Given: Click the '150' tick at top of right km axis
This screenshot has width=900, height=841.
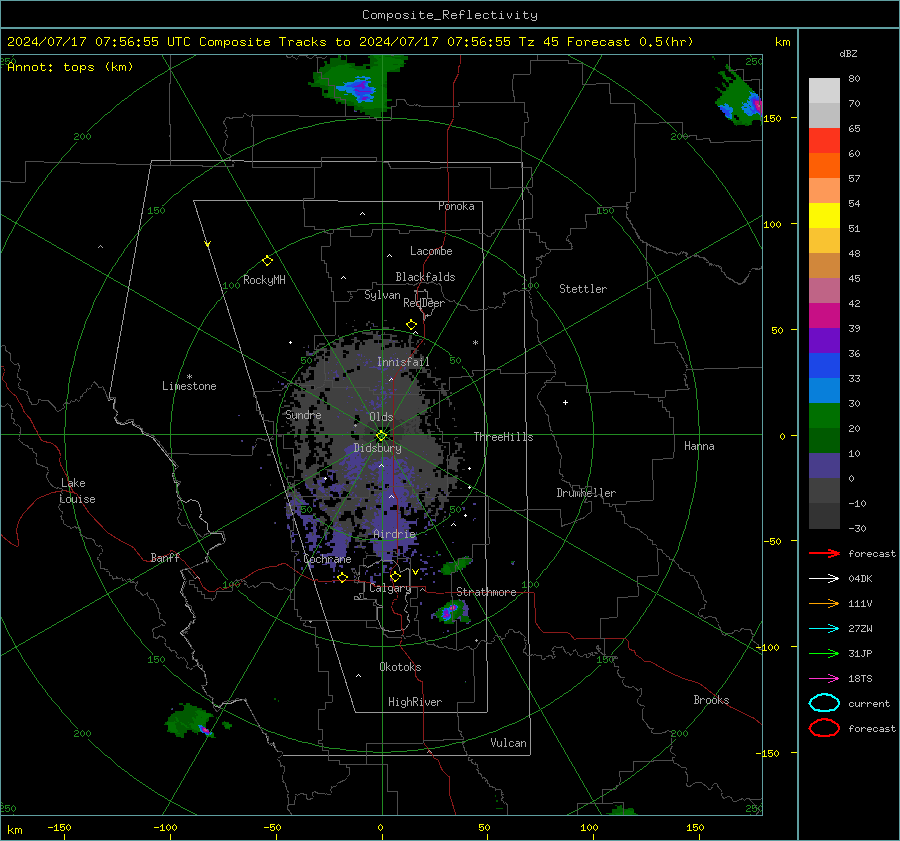Looking at the screenshot, I should point(772,118).
